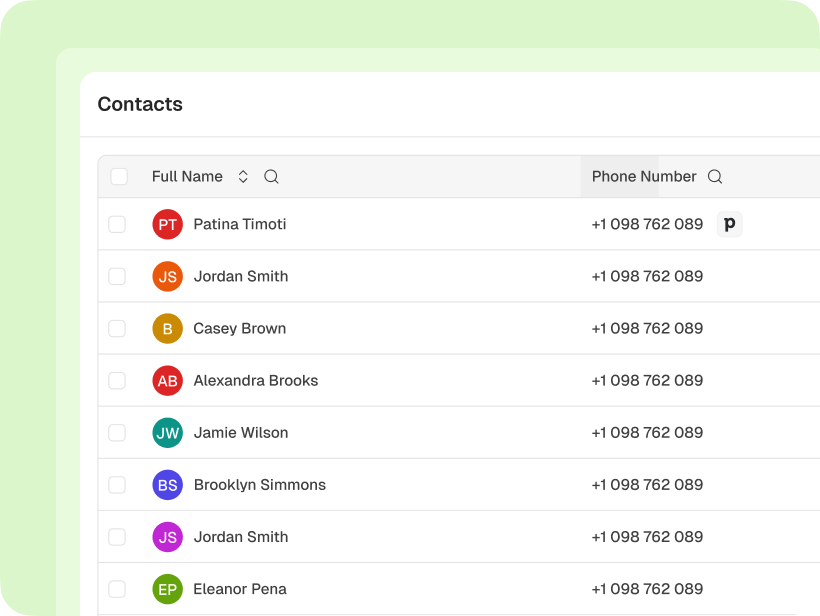Click Casey Brown's yellow B avatar

click(x=168, y=328)
